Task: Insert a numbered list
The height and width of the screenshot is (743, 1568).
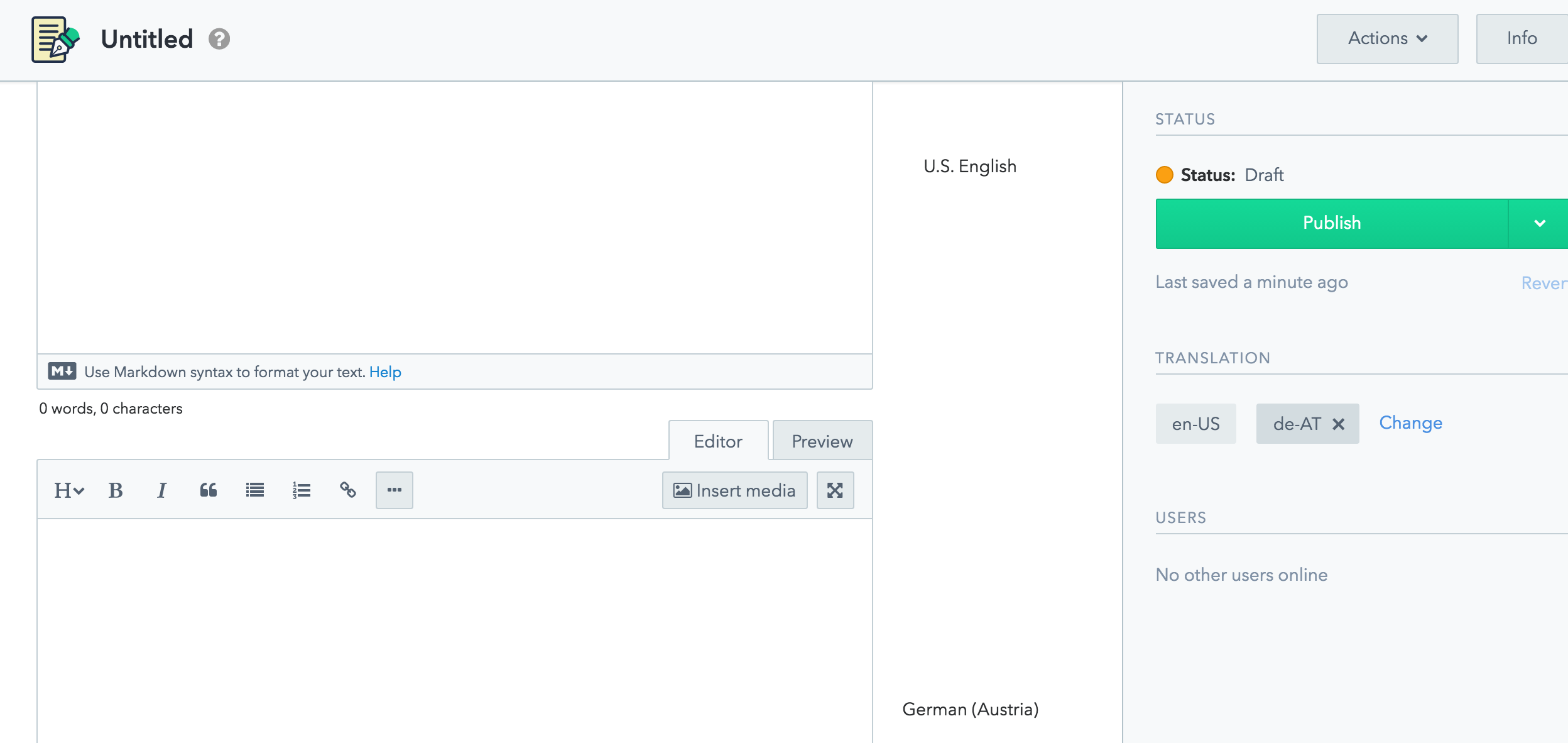Action: tap(301, 490)
